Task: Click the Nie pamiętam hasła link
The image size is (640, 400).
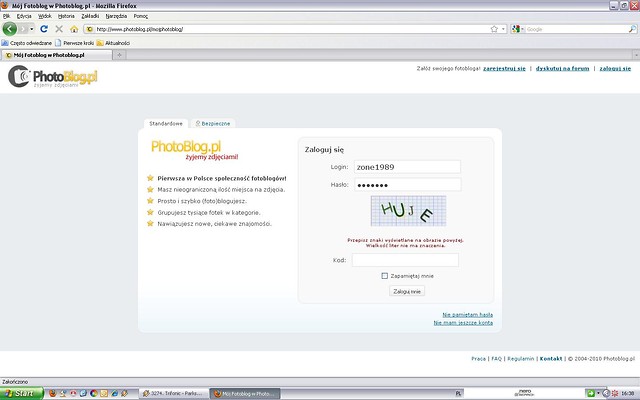Action: (x=467, y=315)
